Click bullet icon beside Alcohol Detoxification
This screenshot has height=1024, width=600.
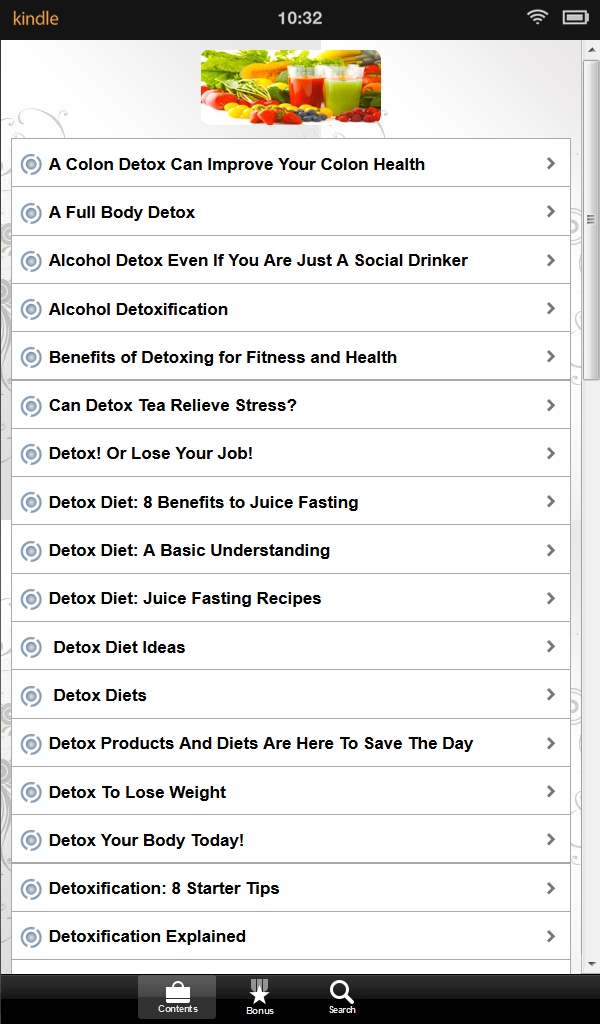(31, 310)
